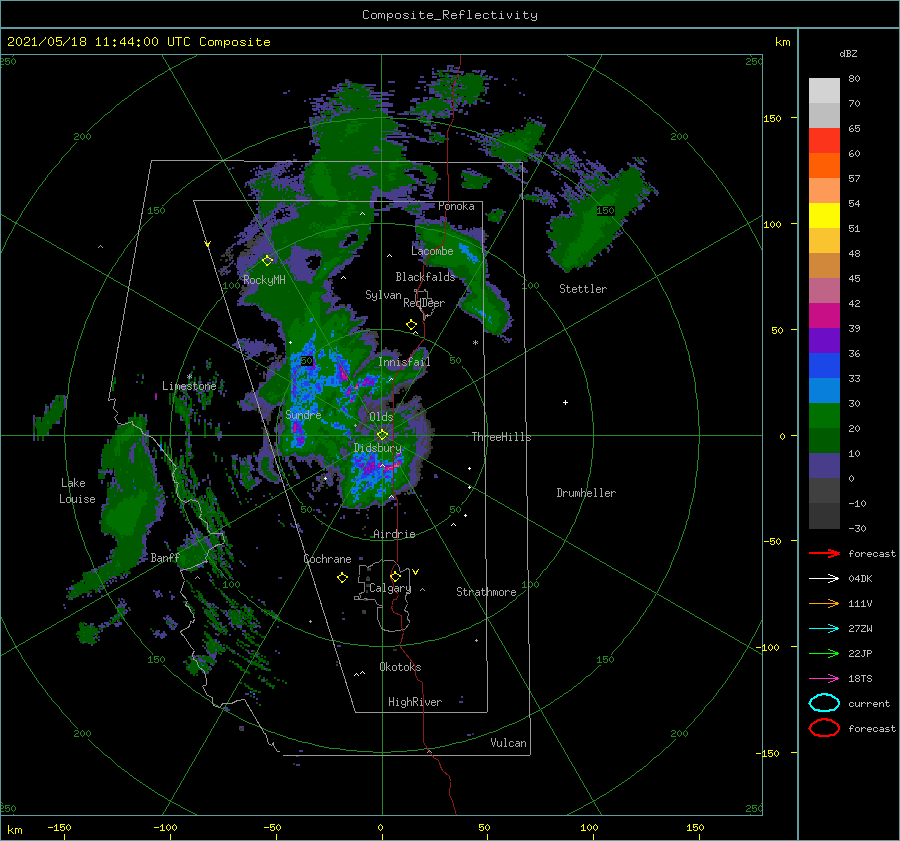Click the cyan 27ZW arrow in the legend
The height and width of the screenshot is (841, 900).
[x=824, y=629]
